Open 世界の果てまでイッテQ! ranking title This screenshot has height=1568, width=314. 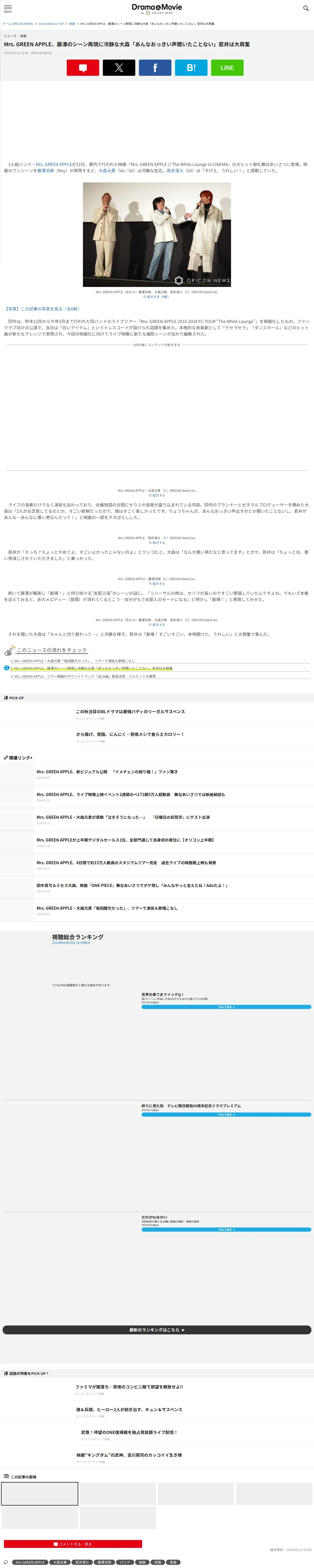[x=163, y=995]
